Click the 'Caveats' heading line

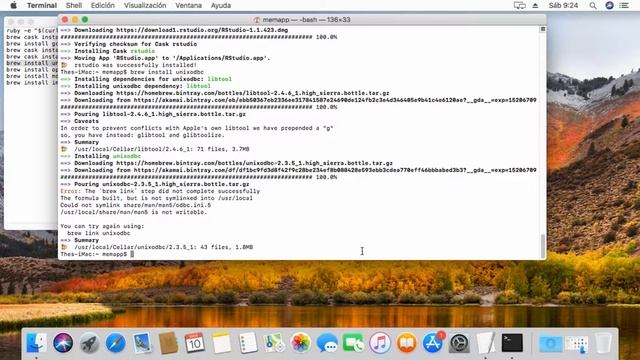point(87,121)
